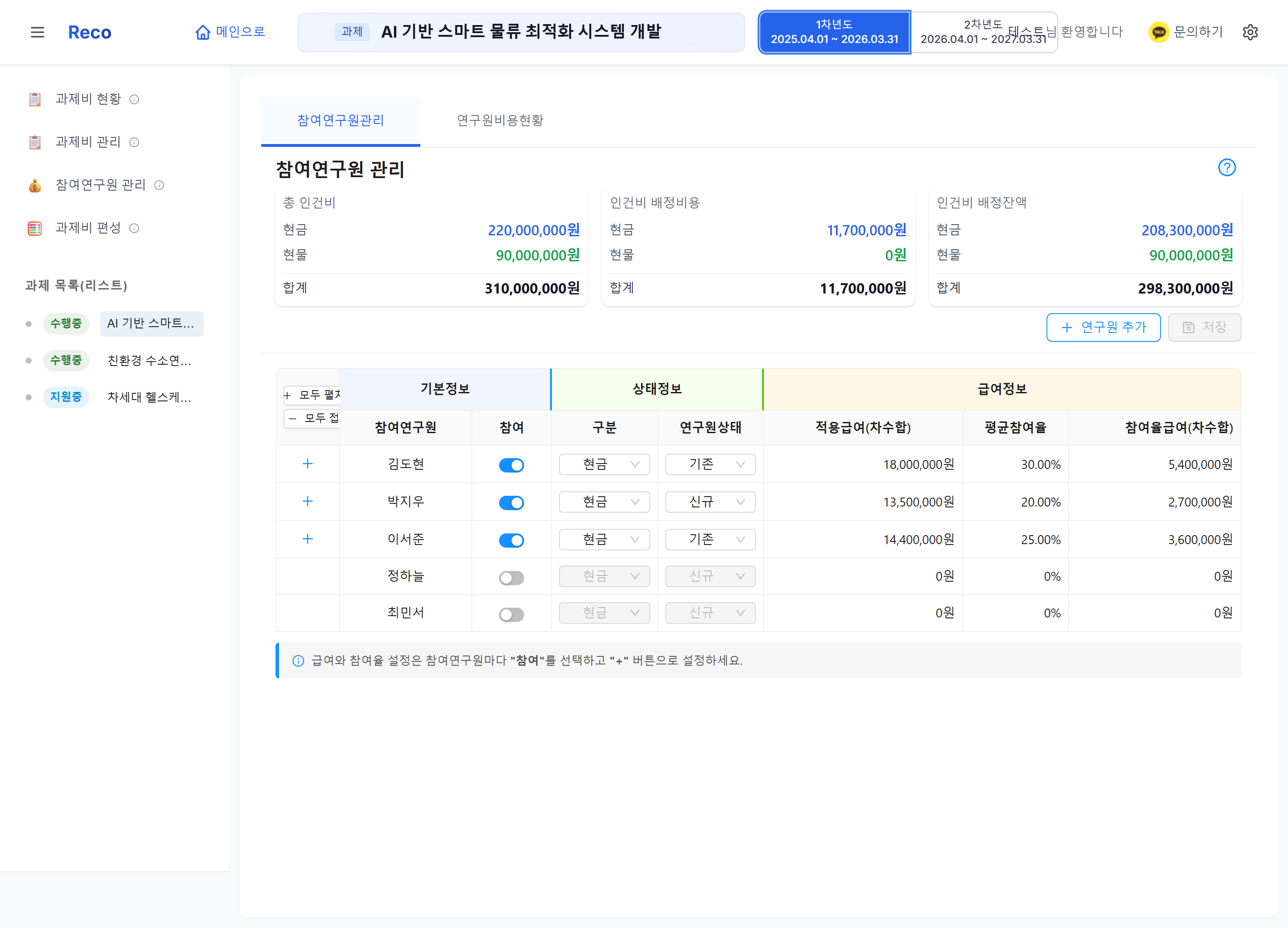Click the Reco logo

click(x=90, y=32)
